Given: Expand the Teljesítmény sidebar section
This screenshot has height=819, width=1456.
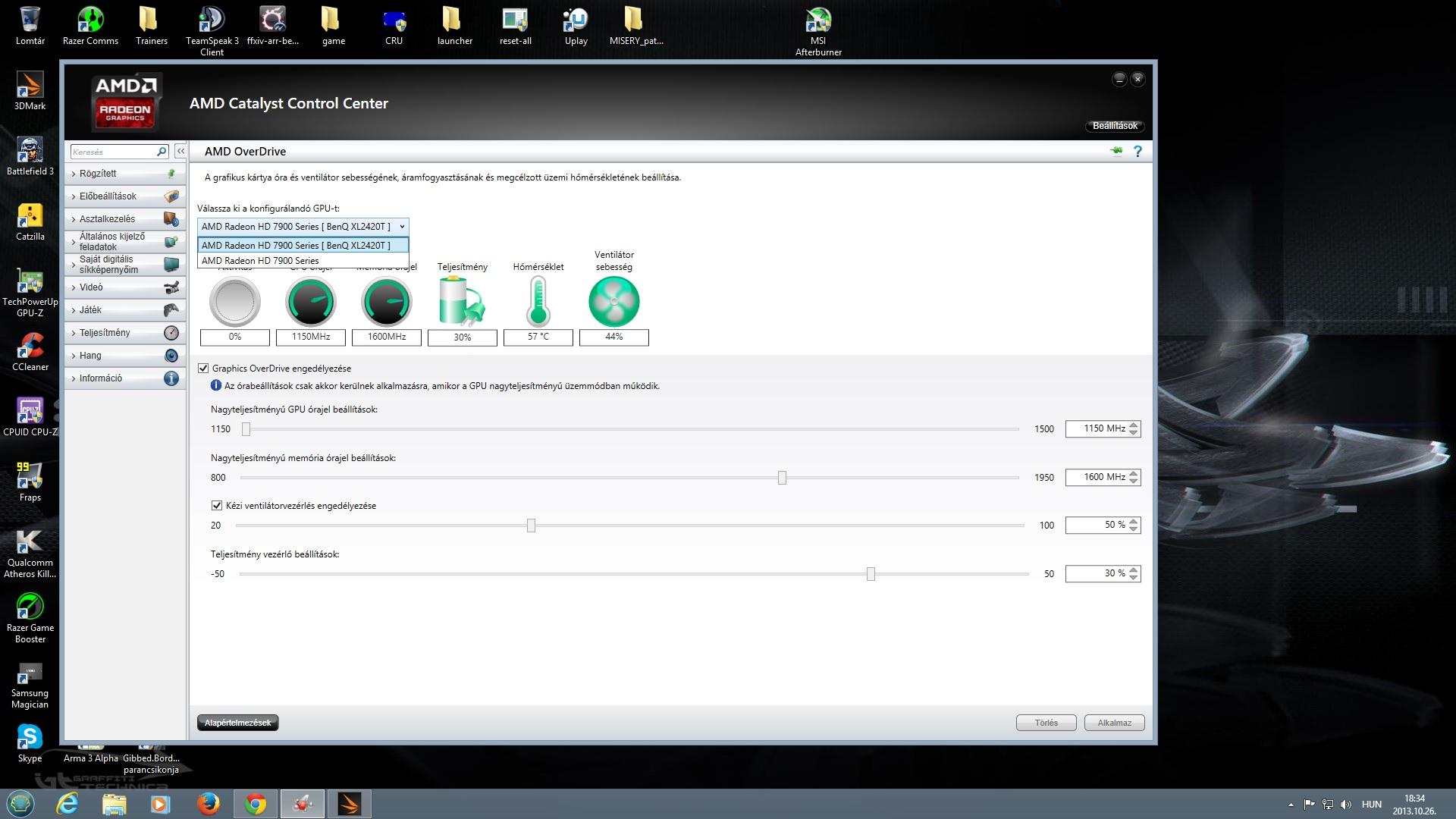Looking at the screenshot, I should pyautogui.click(x=126, y=333).
